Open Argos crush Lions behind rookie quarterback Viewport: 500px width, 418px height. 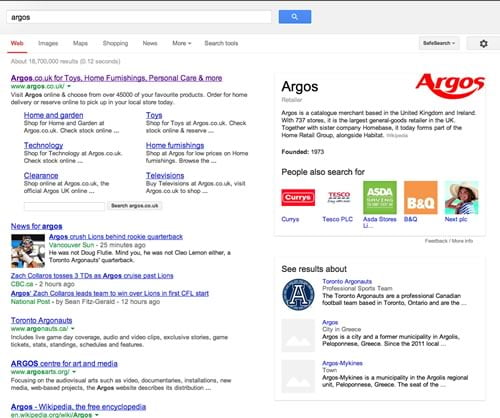point(116,237)
